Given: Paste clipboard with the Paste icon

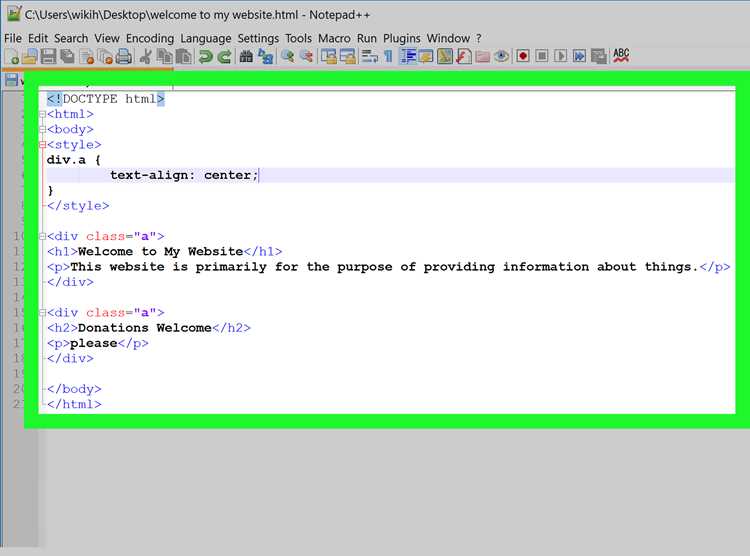Looking at the screenshot, I should tap(184, 56).
